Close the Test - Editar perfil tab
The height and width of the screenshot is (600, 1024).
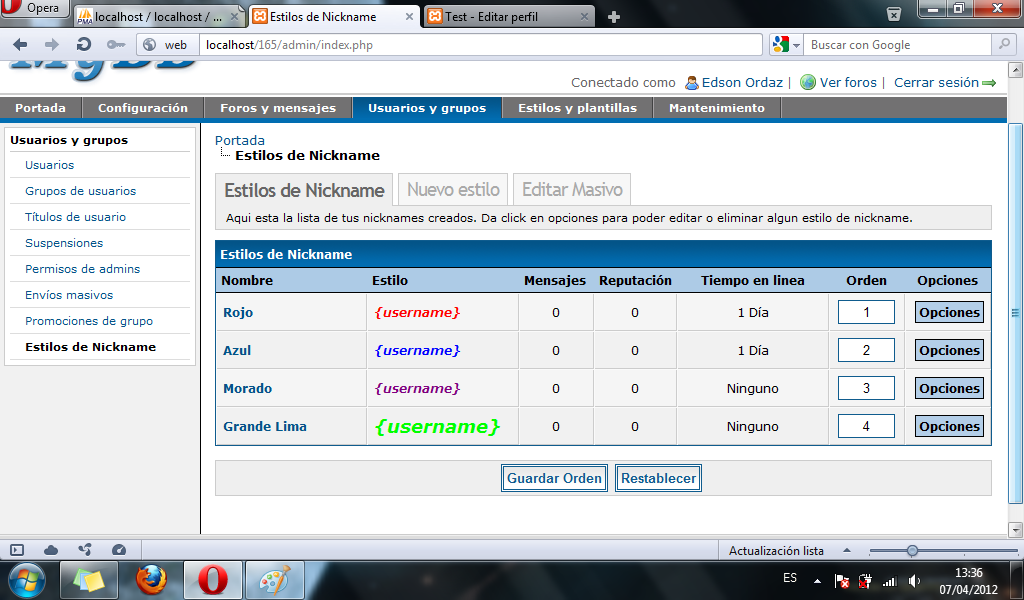point(584,16)
